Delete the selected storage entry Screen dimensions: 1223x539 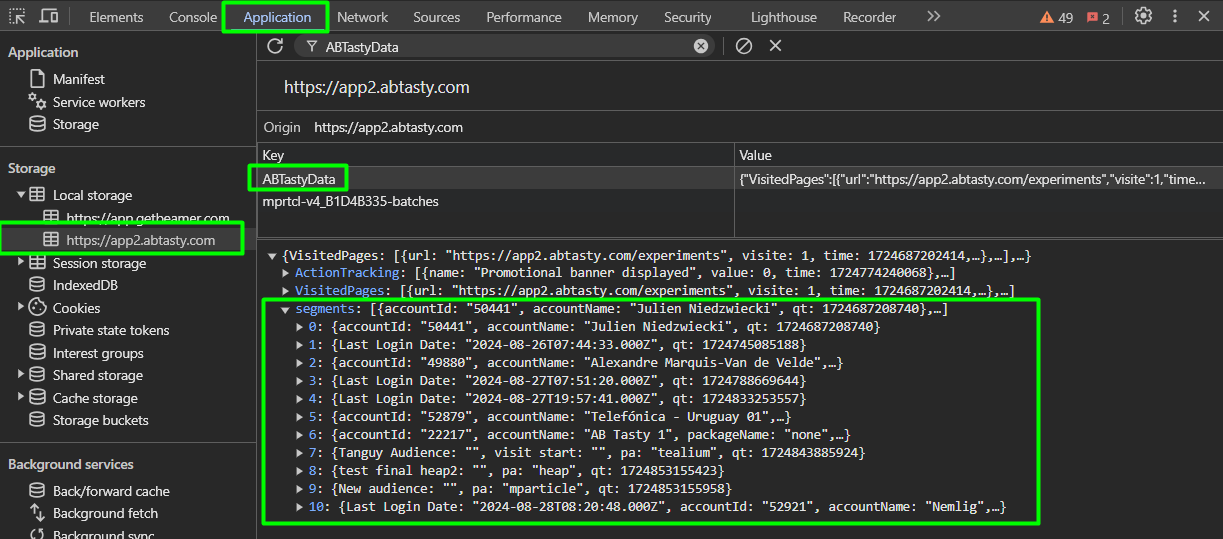click(x=775, y=46)
